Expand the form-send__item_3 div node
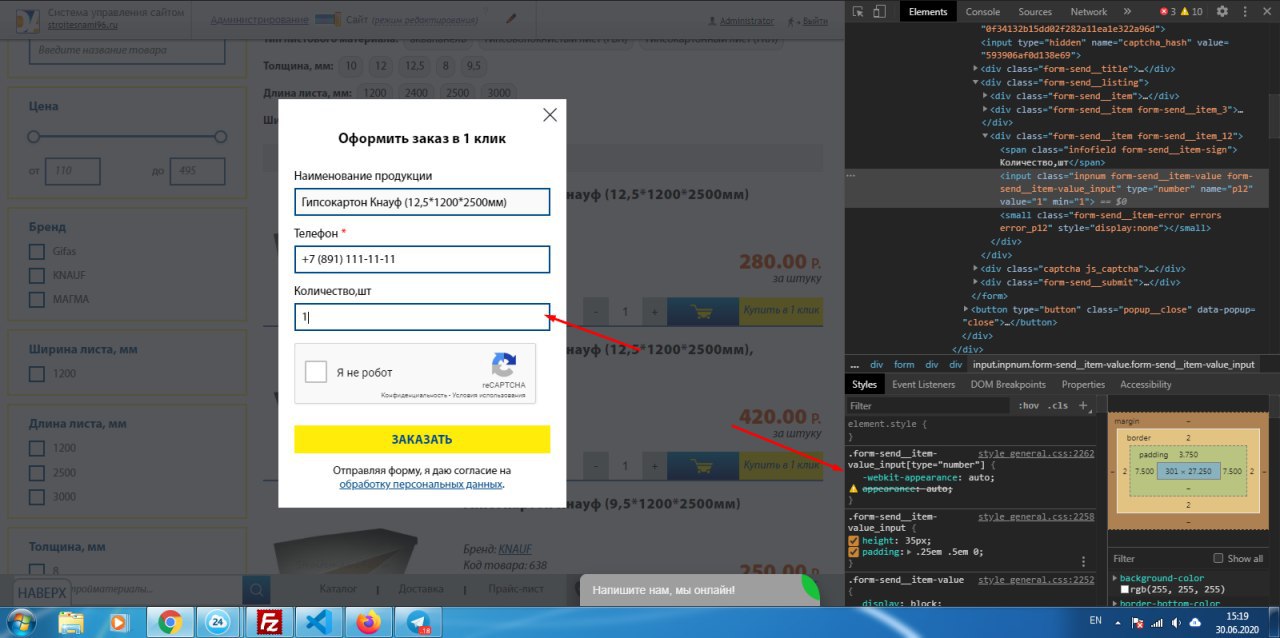Image resolution: width=1280 pixels, height=638 pixels. click(985, 109)
